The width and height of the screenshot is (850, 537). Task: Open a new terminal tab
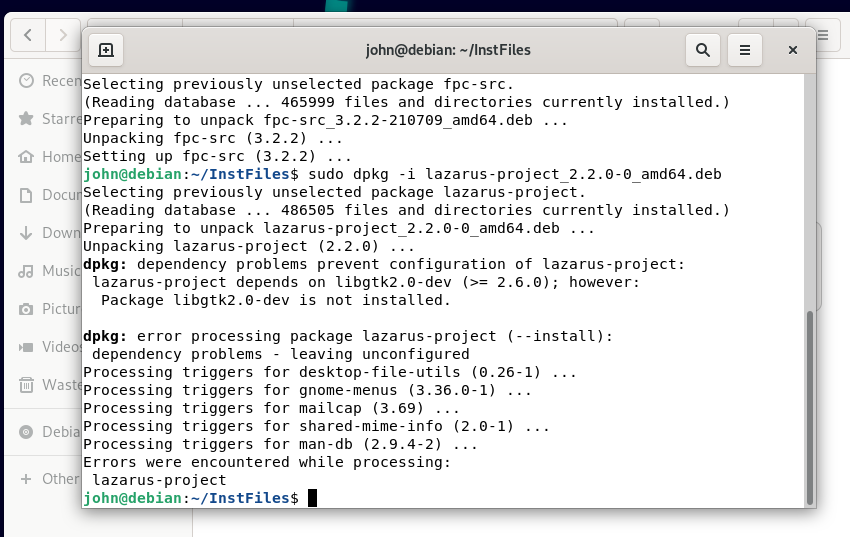point(106,50)
